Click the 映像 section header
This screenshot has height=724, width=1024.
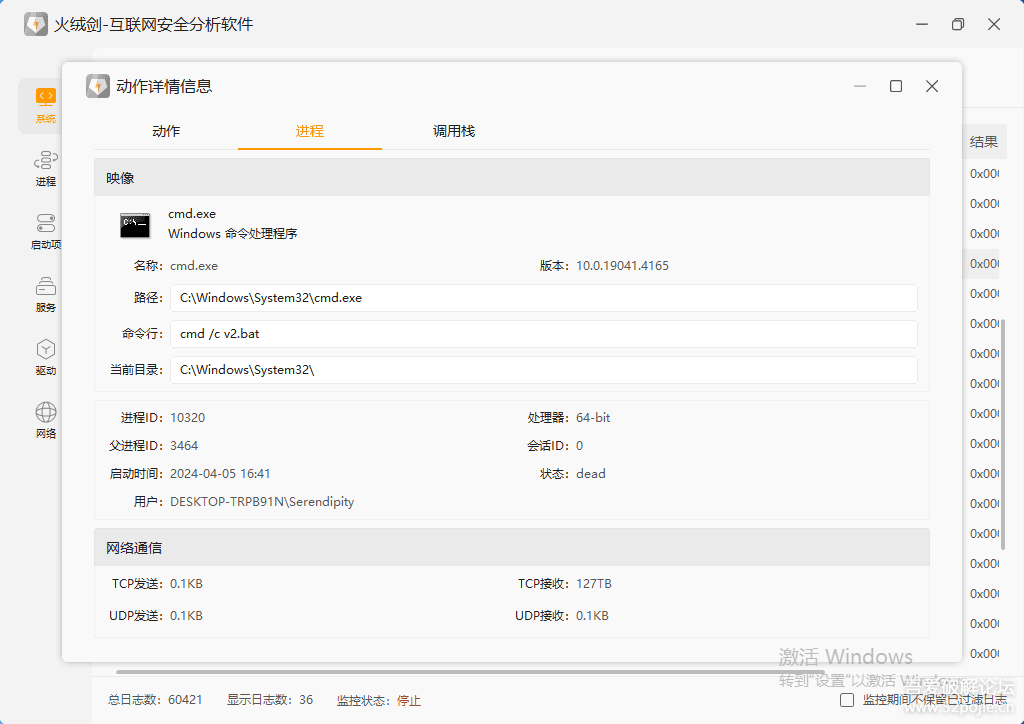click(512, 178)
